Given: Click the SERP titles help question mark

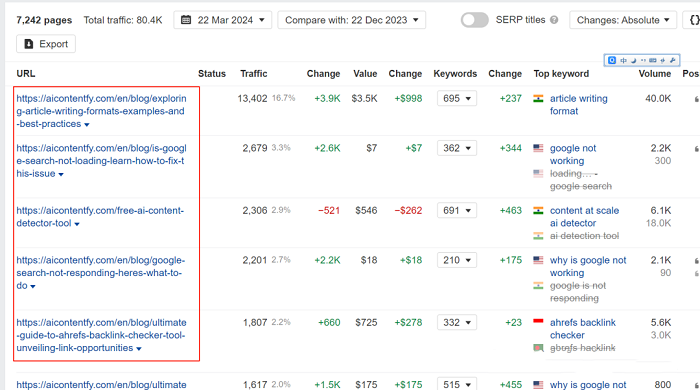Looking at the screenshot, I should (x=554, y=20).
